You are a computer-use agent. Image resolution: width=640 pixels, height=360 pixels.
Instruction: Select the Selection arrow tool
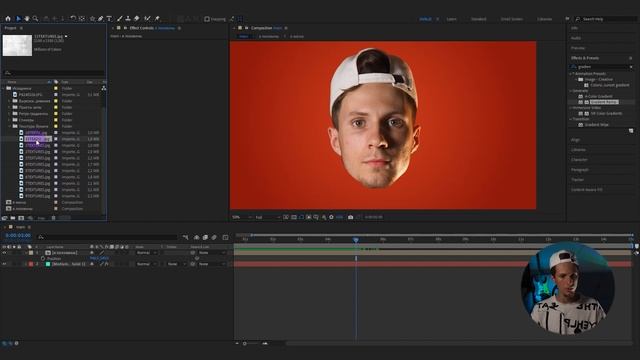18,19
